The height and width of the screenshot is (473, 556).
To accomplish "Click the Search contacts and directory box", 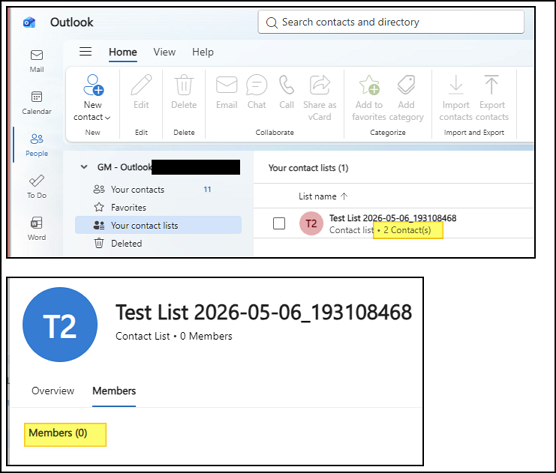I will pos(391,22).
